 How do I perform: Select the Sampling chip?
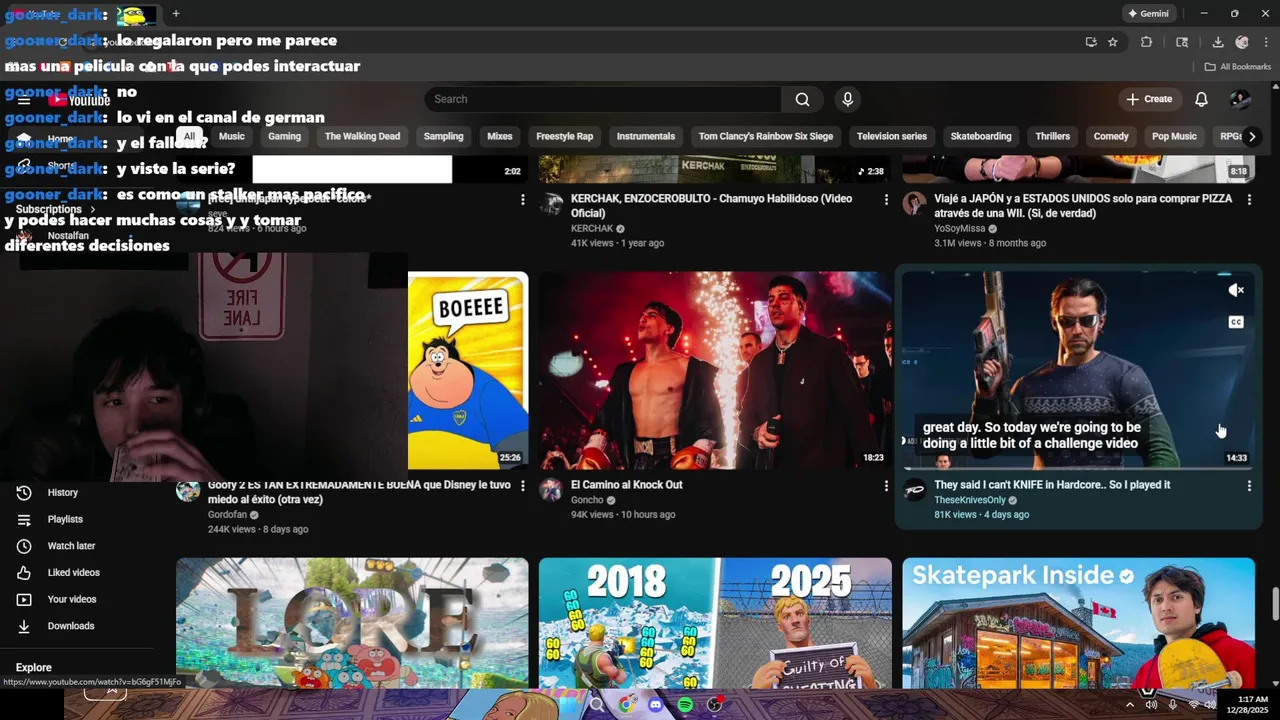443,136
